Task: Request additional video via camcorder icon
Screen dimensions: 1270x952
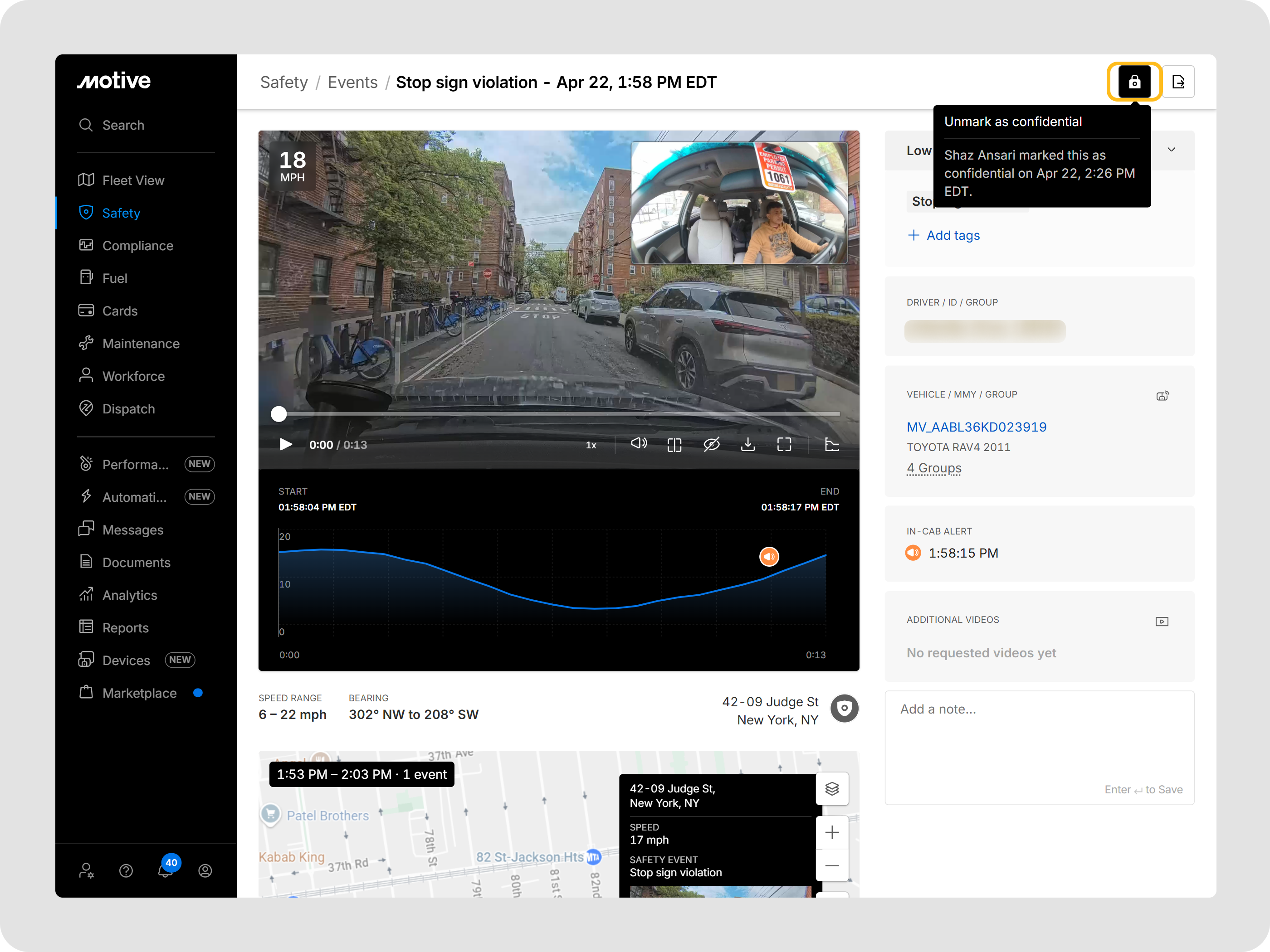Action: 1162,621
